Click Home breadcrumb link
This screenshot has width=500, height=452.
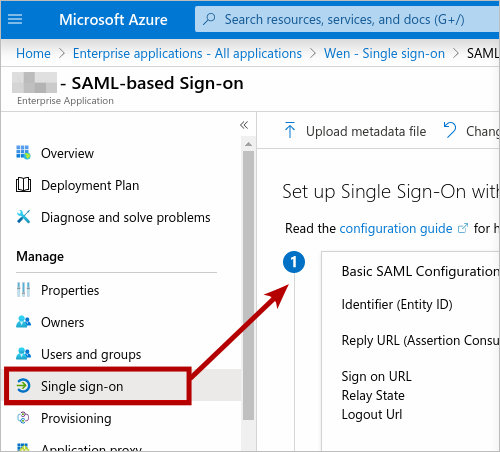[x=33, y=53]
